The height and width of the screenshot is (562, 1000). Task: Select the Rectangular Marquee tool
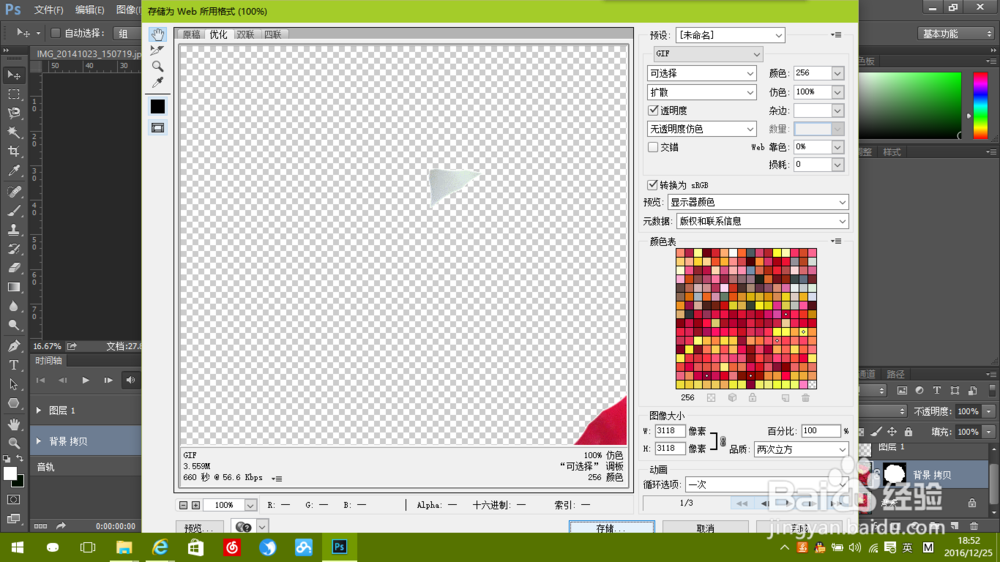tap(13, 94)
